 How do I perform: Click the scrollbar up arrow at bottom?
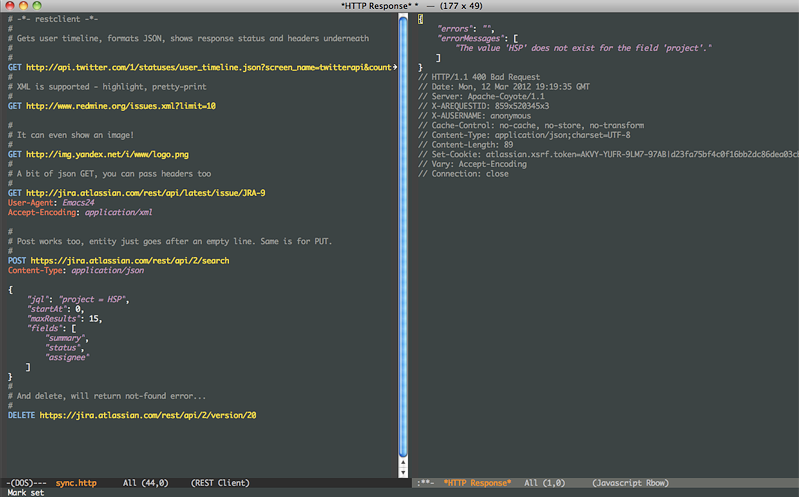[403, 463]
